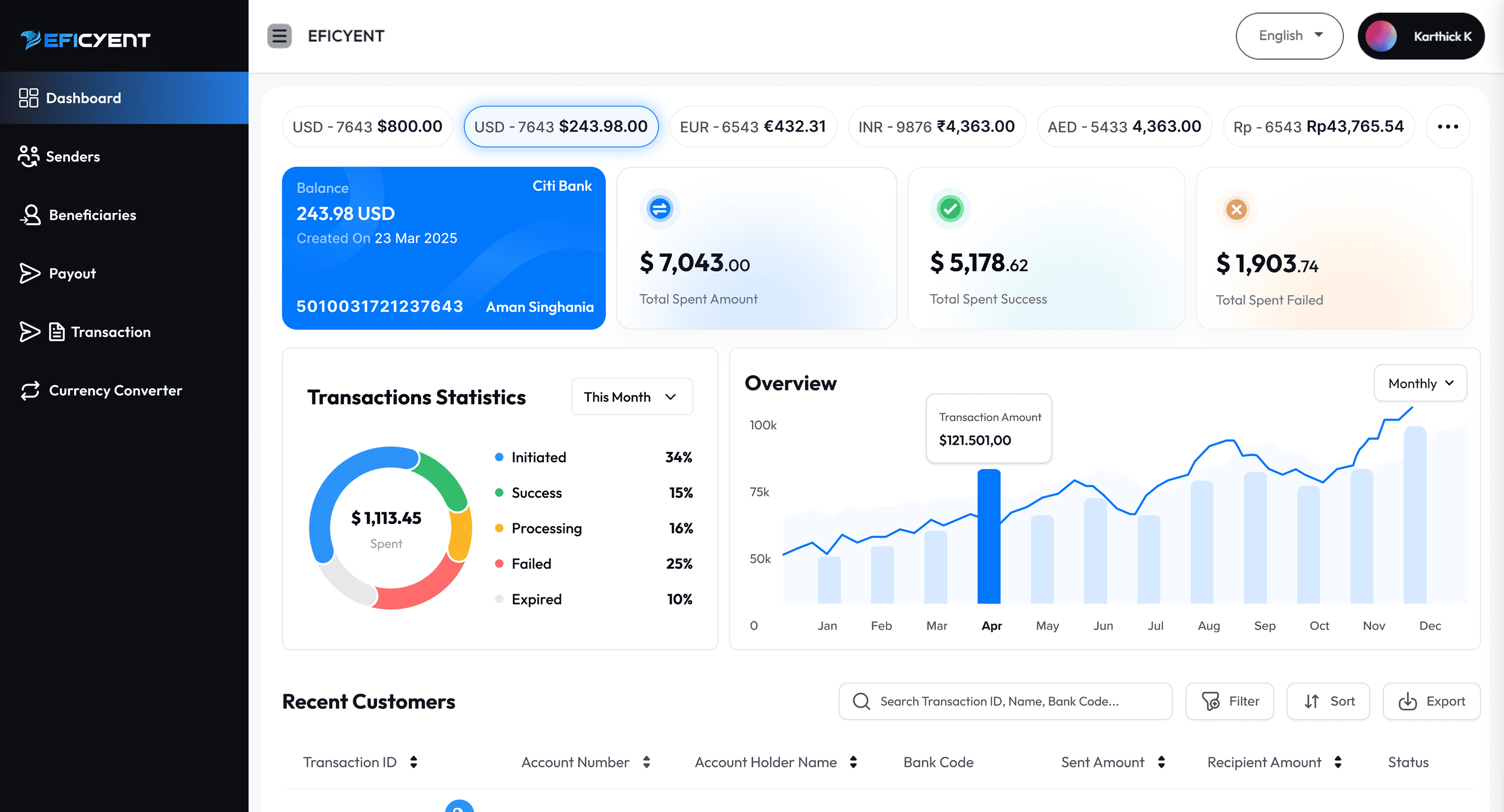Click the orange X failed icon
Image resolution: width=1504 pixels, height=812 pixels.
[1236, 210]
